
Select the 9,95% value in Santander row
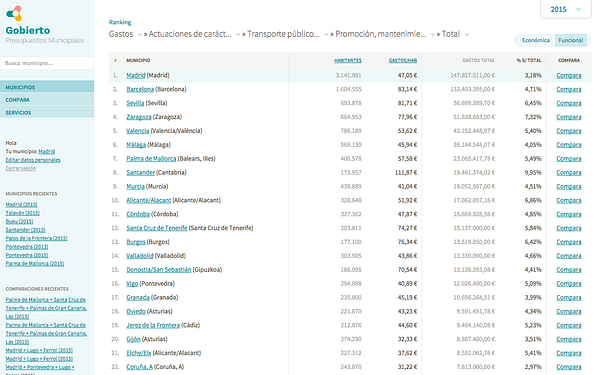[x=533, y=173]
